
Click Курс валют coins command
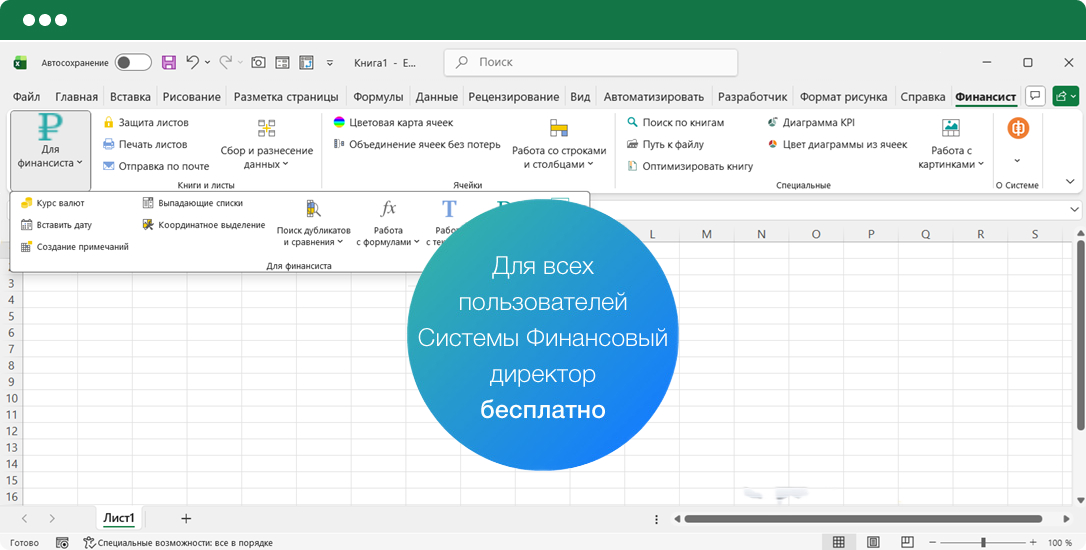[x=53, y=203]
